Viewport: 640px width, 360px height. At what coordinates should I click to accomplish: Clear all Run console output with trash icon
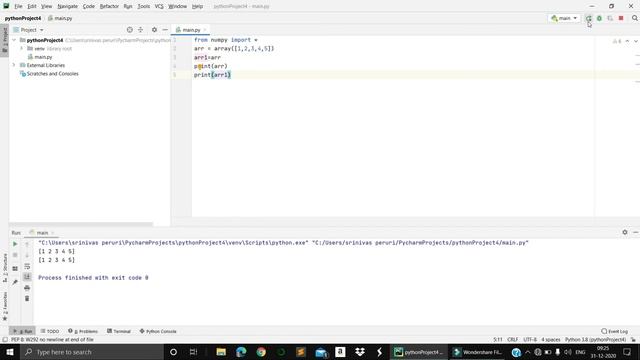(27, 298)
